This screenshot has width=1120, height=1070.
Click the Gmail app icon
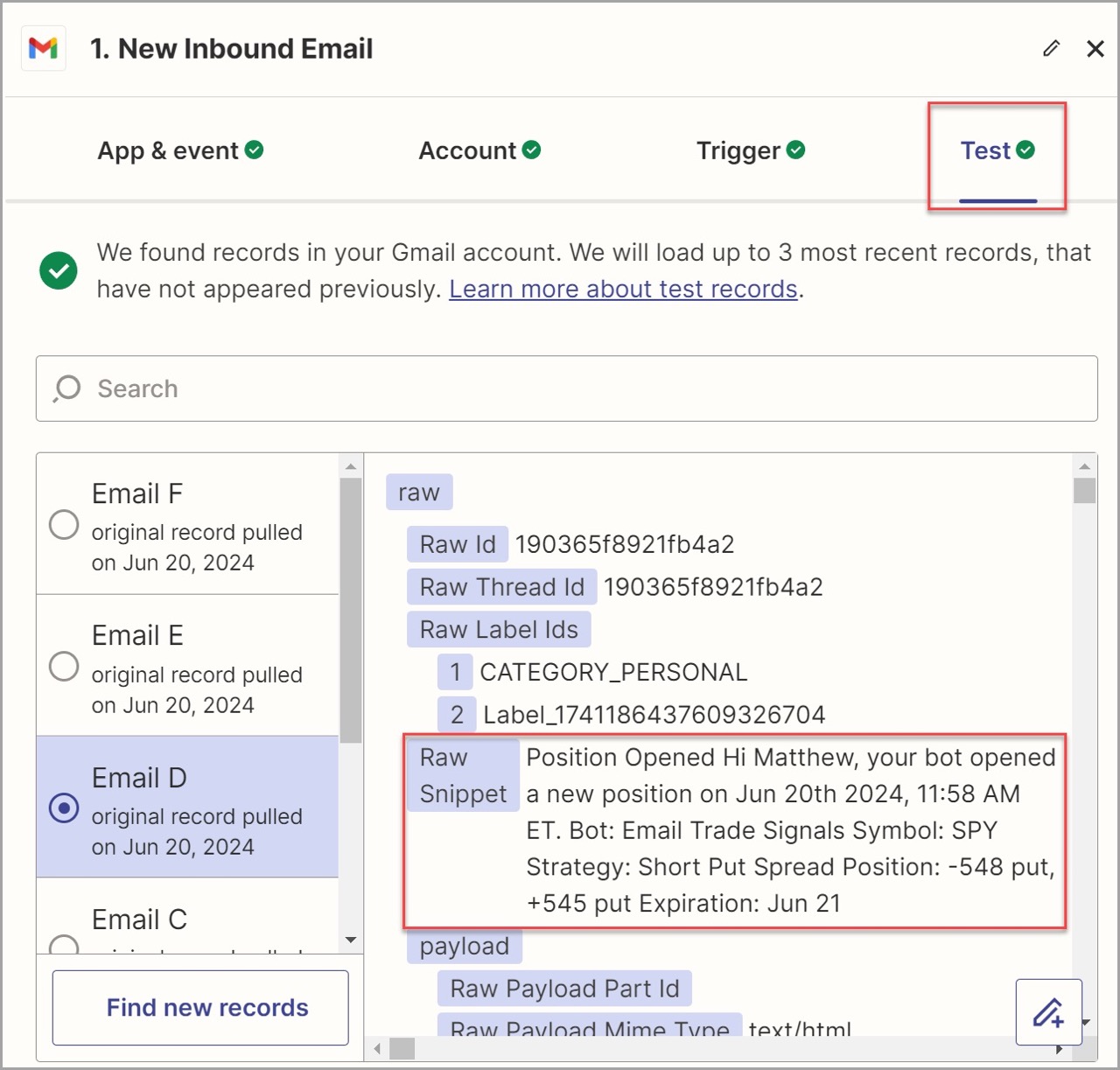pyautogui.click(x=43, y=48)
